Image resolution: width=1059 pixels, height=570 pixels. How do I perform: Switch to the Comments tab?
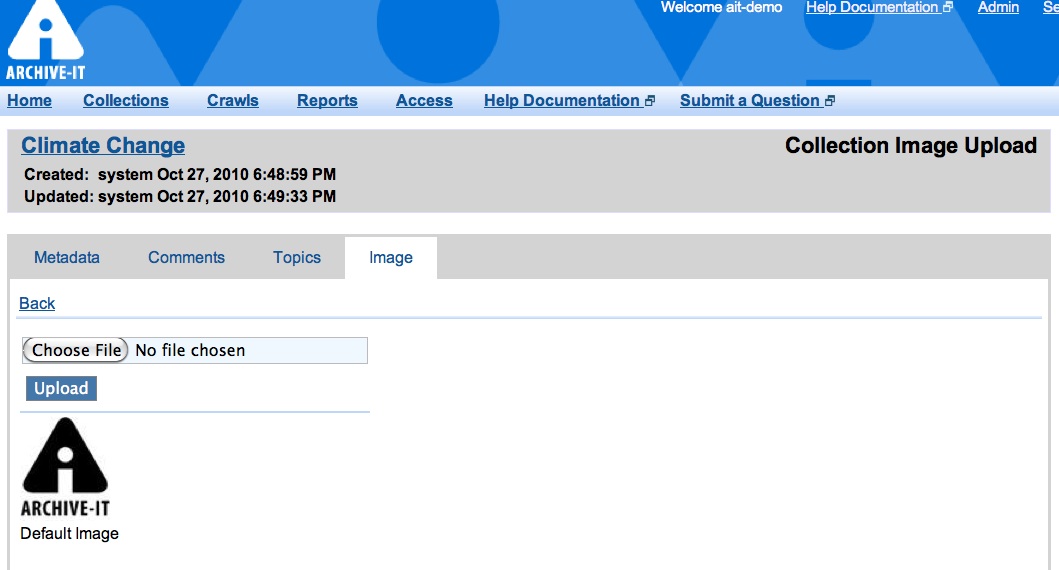click(x=186, y=258)
